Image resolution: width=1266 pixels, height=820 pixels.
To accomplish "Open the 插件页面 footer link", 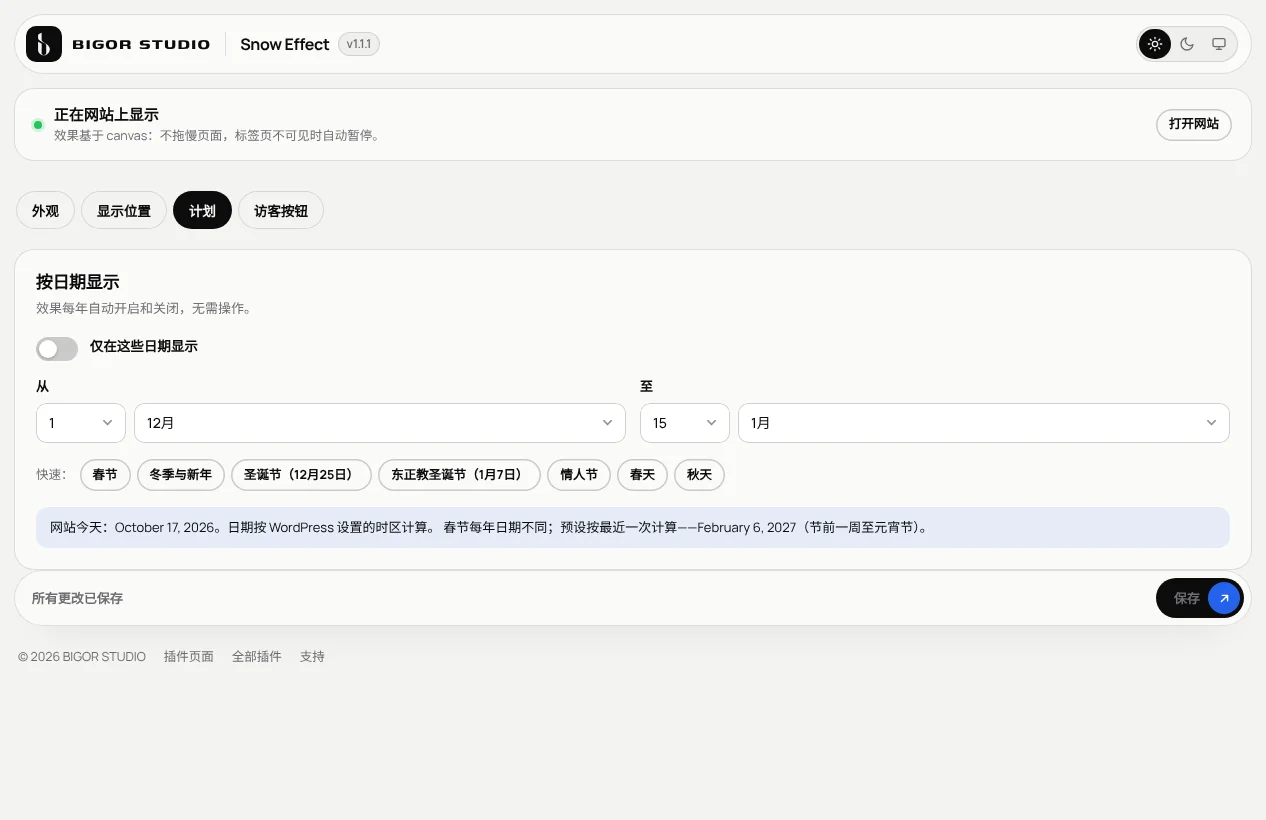I will (x=189, y=657).
